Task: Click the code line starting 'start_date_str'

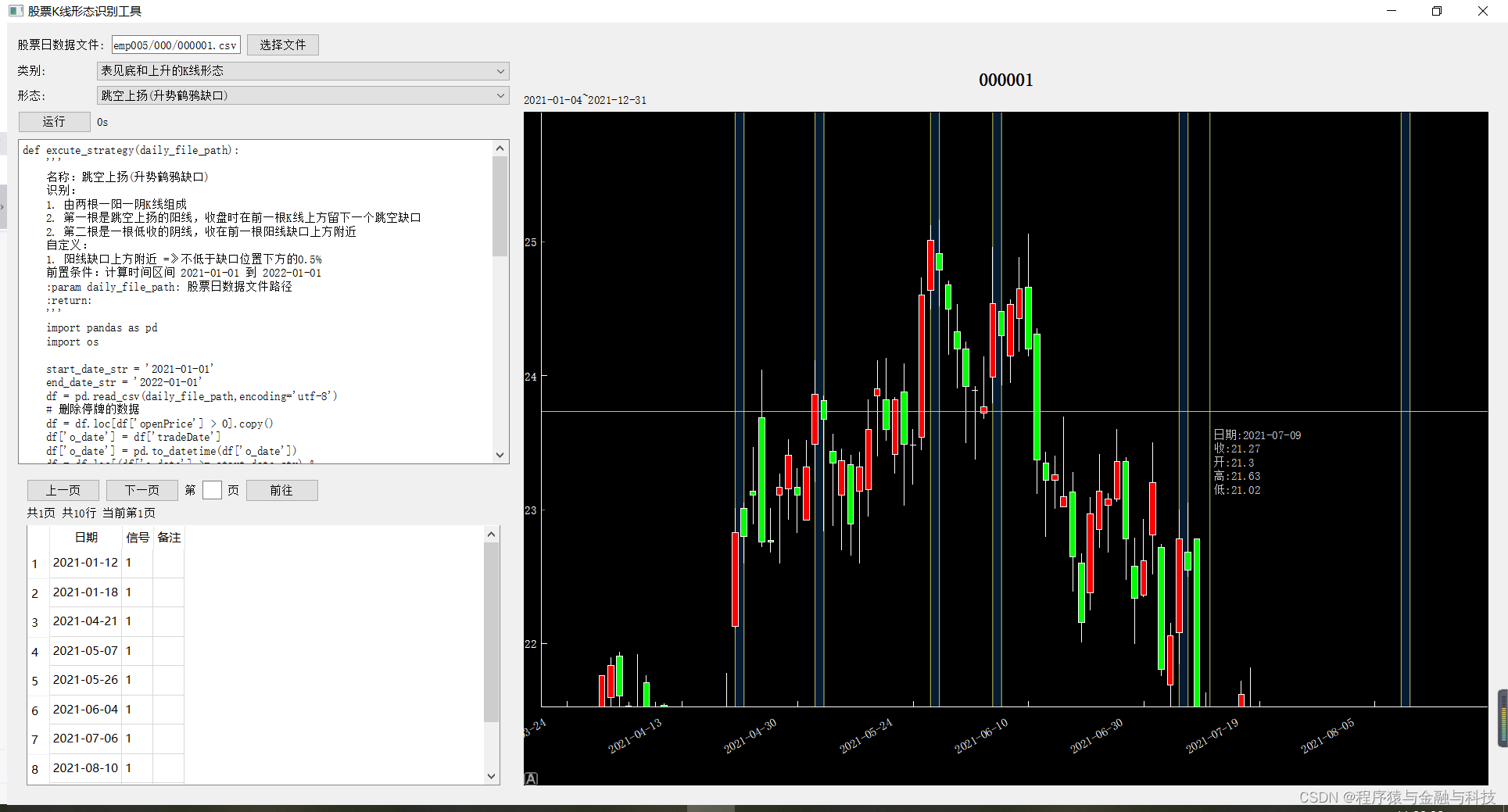Action: point(130,369)
